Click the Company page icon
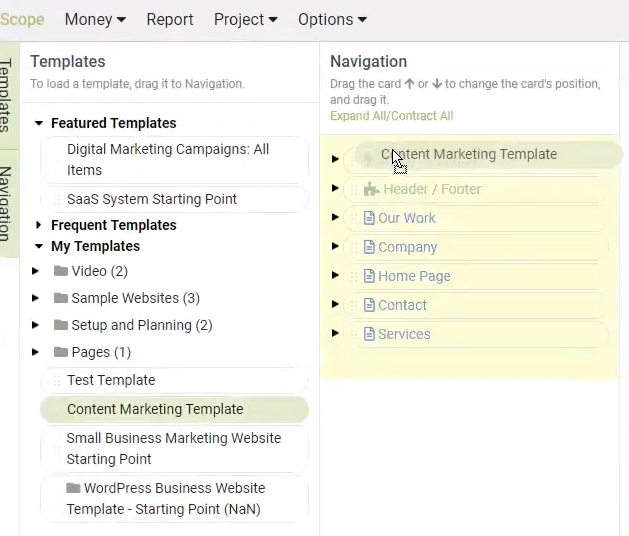Image resolution: width=629 pixels, height=536 pixels. tap(369, 247)
